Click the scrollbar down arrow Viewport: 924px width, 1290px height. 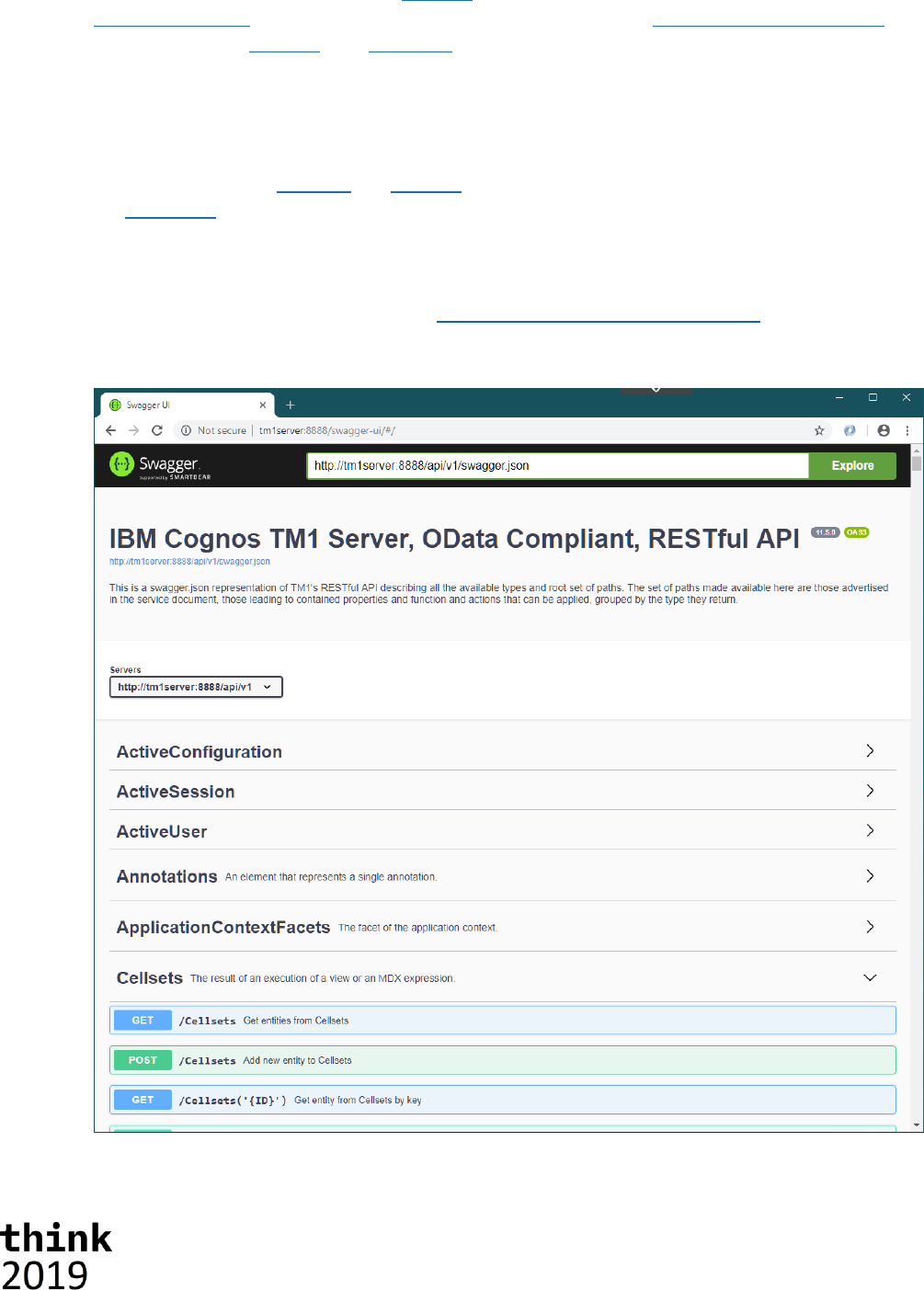point(917,1124)
